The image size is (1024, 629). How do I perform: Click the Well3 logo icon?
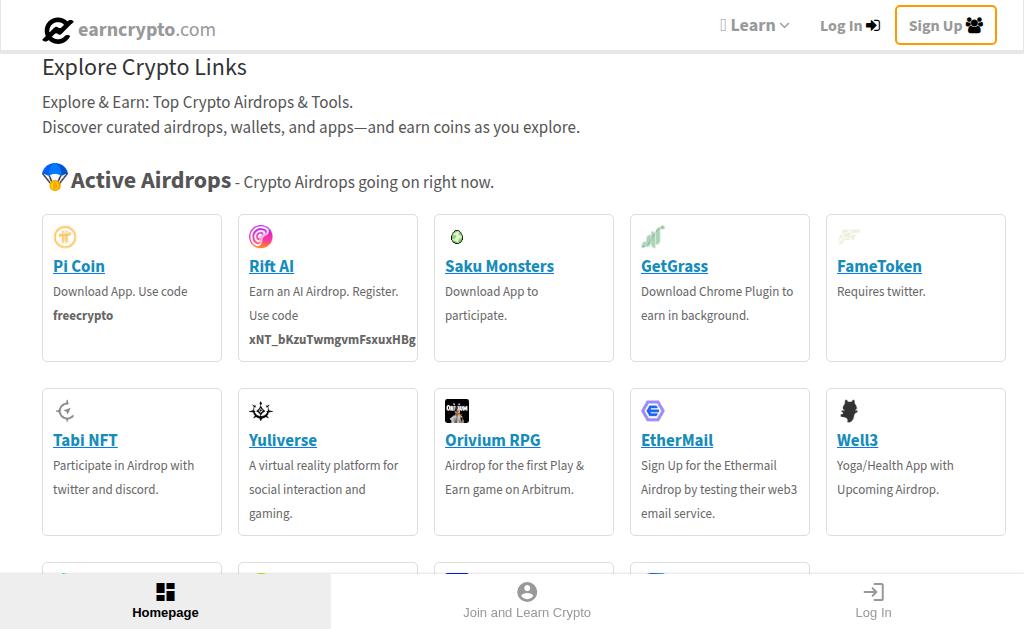point(849,411)
